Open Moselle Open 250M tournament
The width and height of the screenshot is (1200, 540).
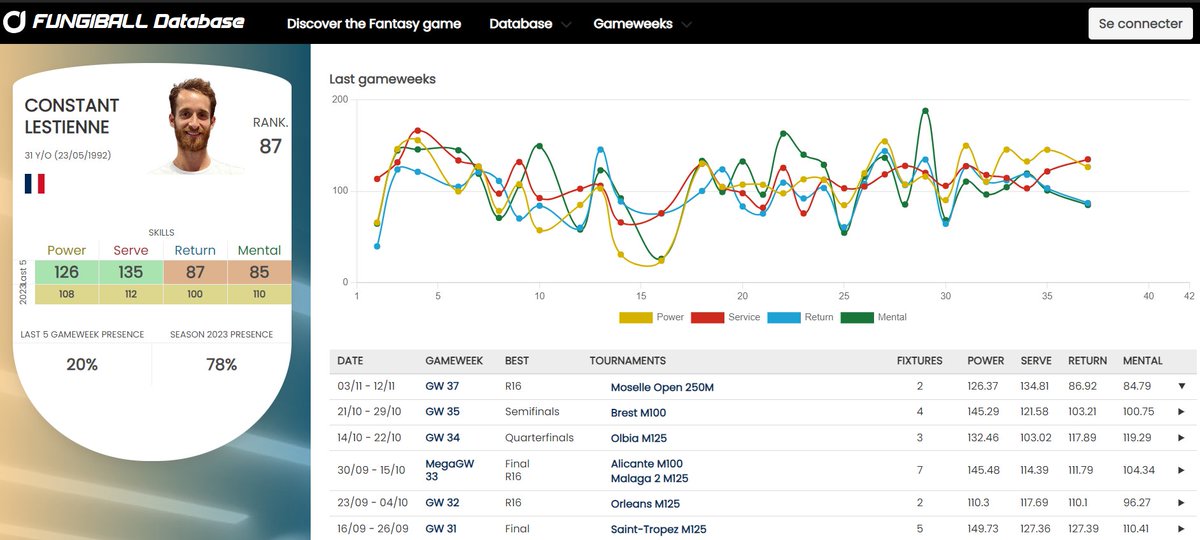click(662, 387)
